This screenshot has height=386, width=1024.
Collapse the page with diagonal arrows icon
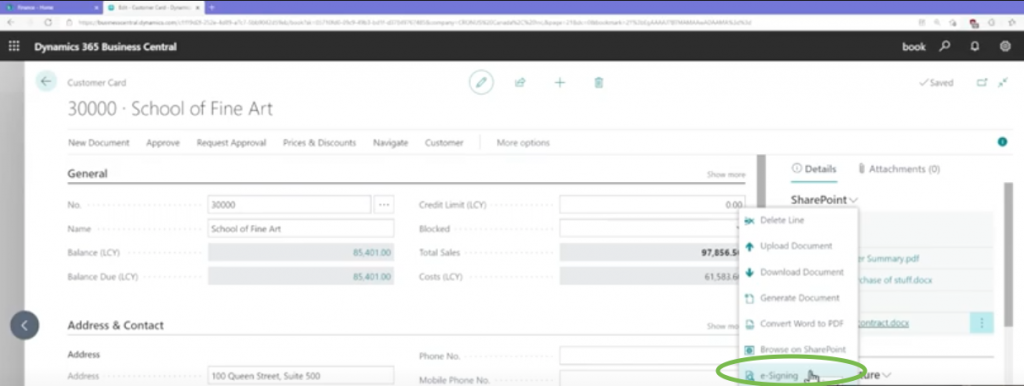click(x=1004, y=83)
